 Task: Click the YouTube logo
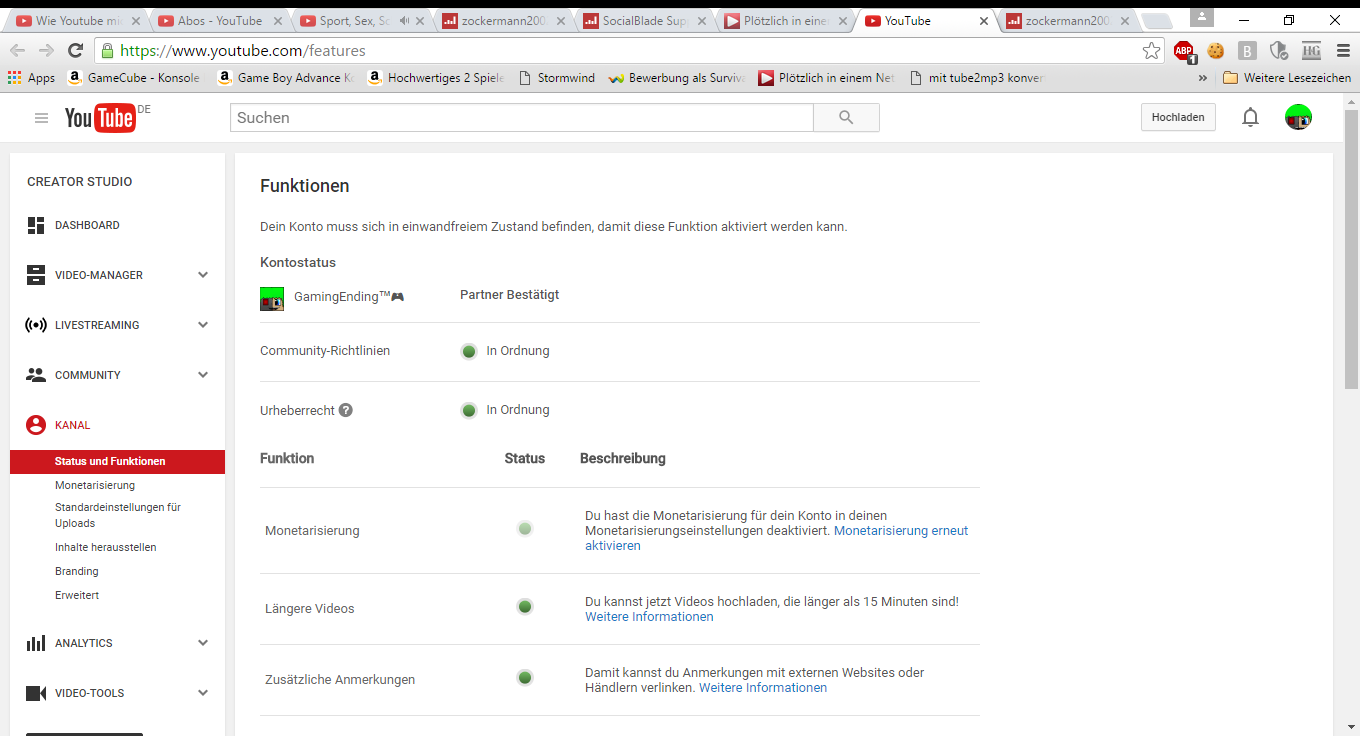tap(100, 118)
